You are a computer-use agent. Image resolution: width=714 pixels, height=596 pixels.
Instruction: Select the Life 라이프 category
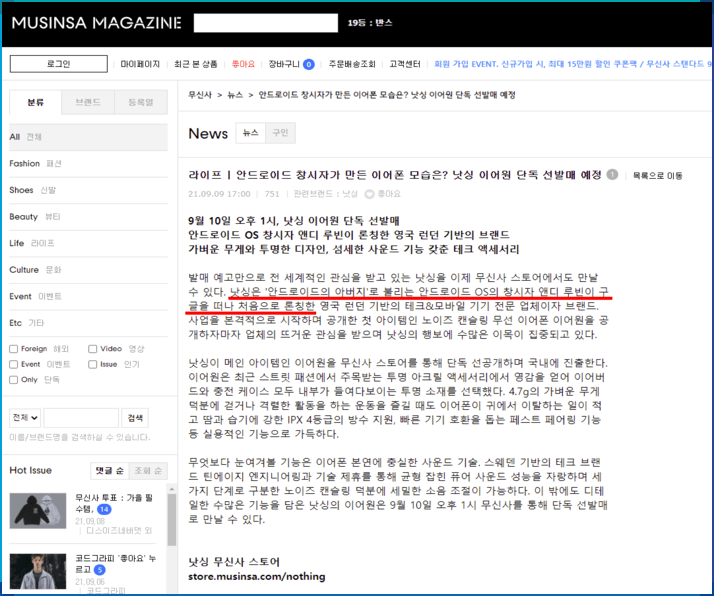[x=88, y=243]
